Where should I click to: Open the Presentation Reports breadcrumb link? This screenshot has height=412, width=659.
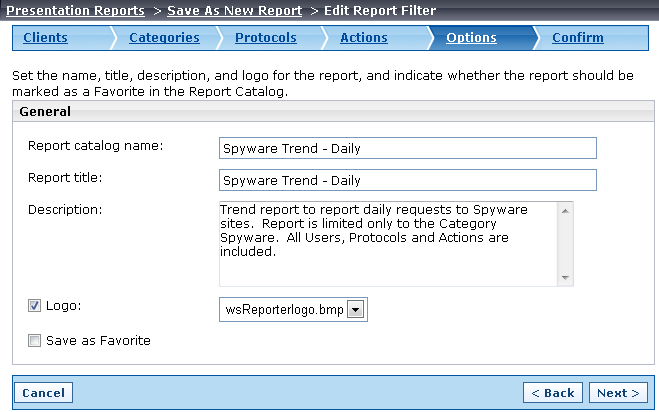pyautogui.click(x=75, y=10)
